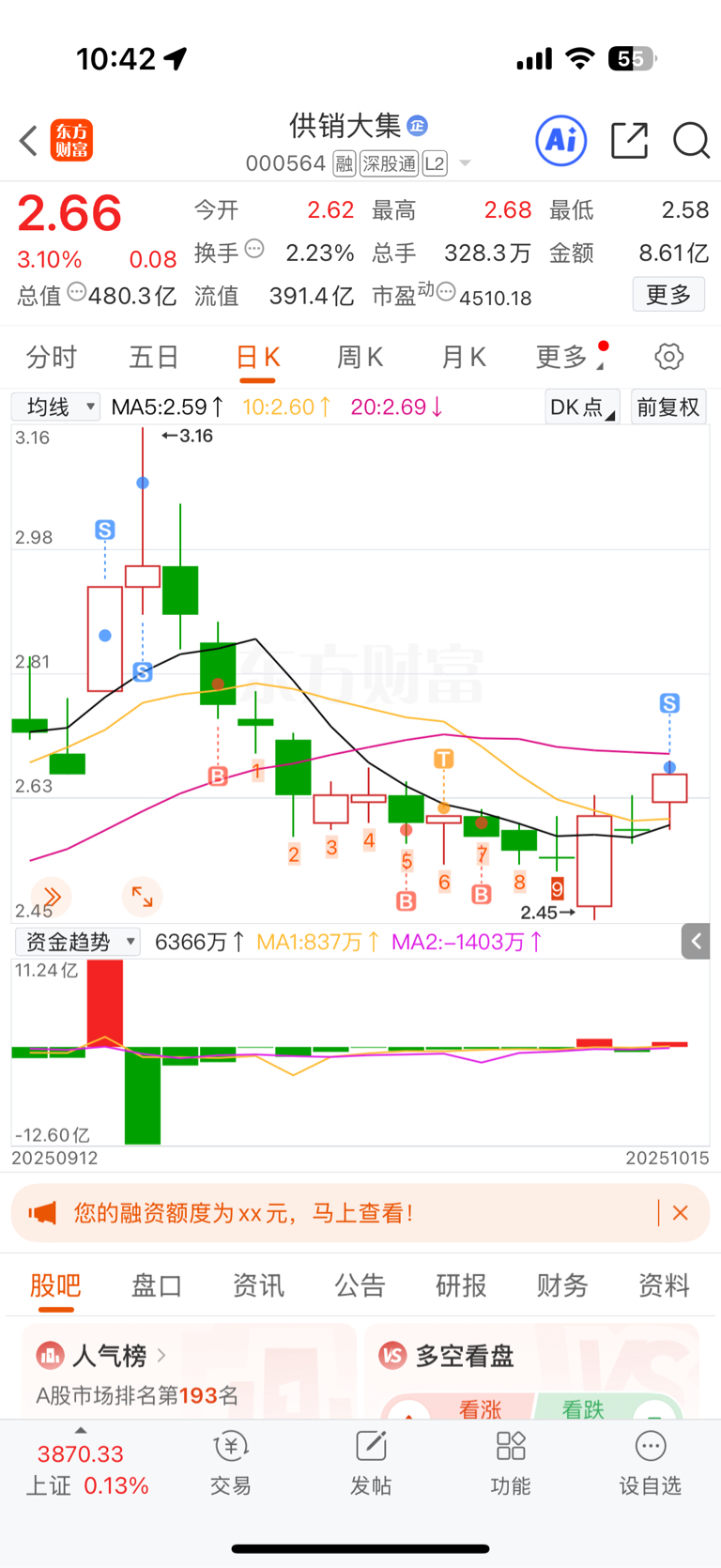This screenshot has width=721, height=1568.
Task: Tap the 3.16 high price label
Action: [187, 436]
